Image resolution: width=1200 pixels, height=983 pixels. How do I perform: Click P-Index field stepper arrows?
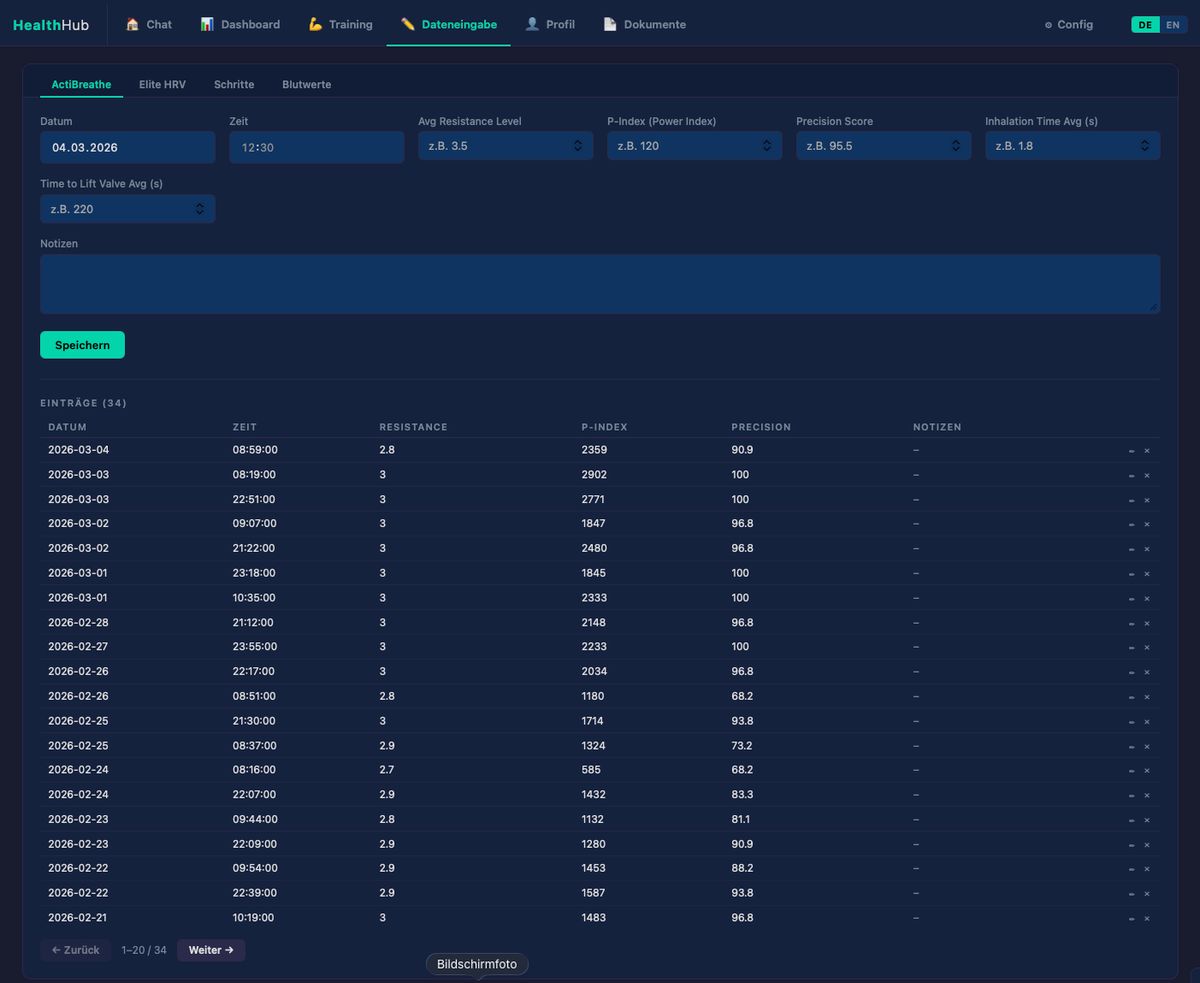767,146
